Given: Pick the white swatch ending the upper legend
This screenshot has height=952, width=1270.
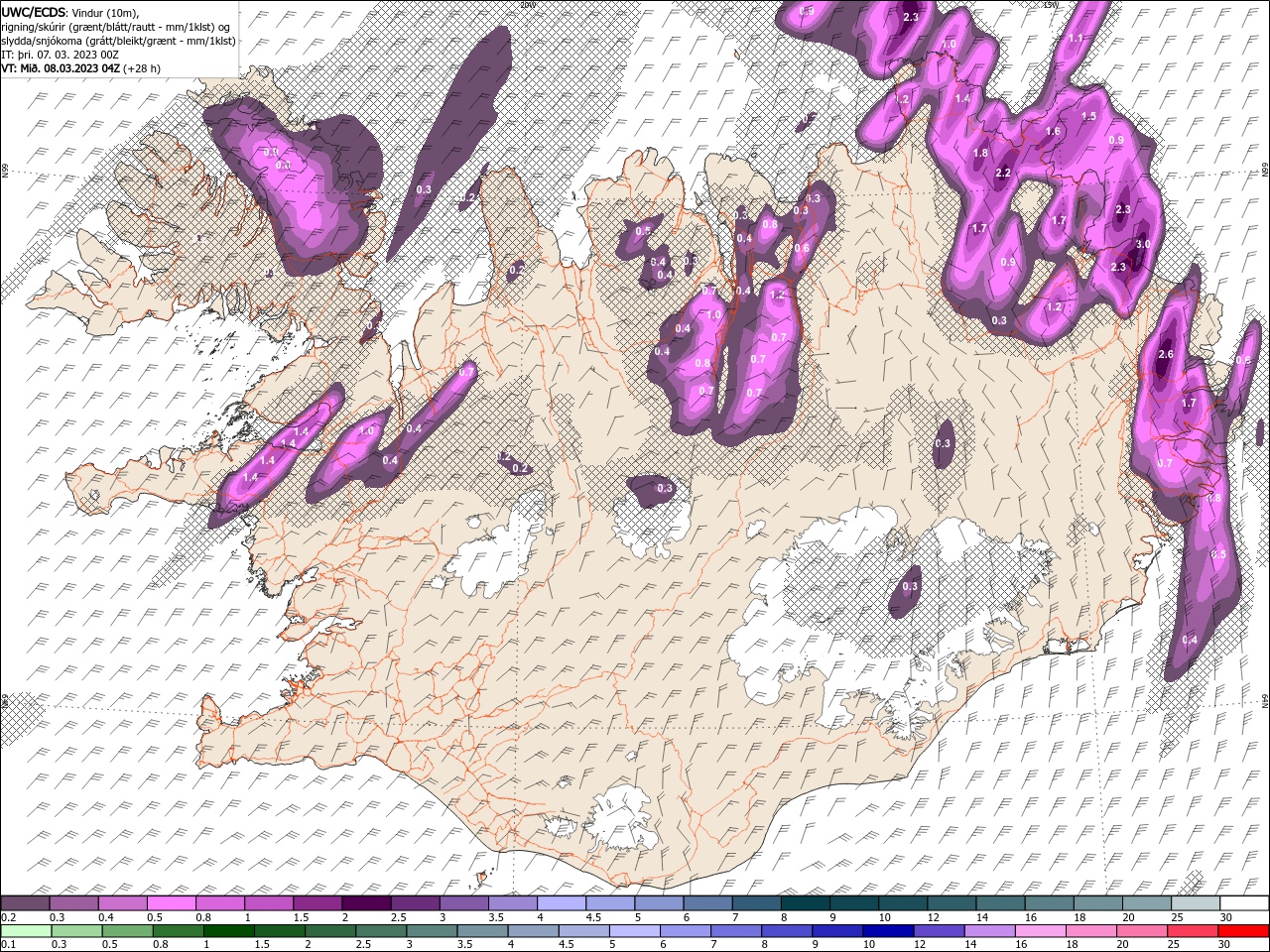Looking at the screenshot, I should tap(1244, 903).
